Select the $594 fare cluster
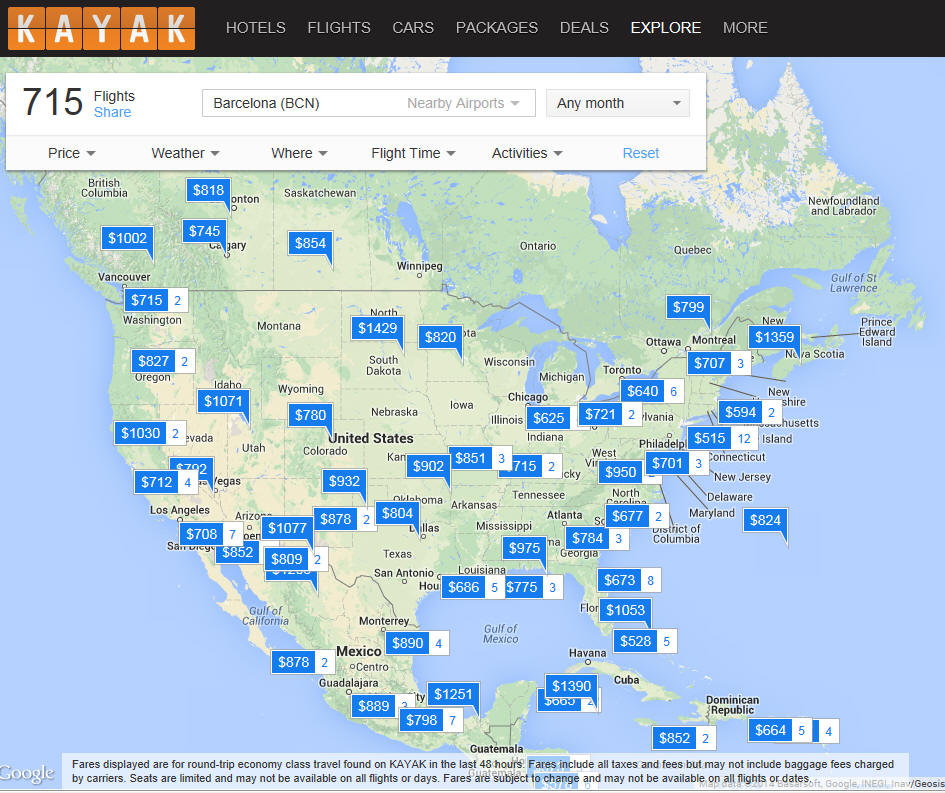The width and height of the screenshot is (945, 793). click(750, 412)
